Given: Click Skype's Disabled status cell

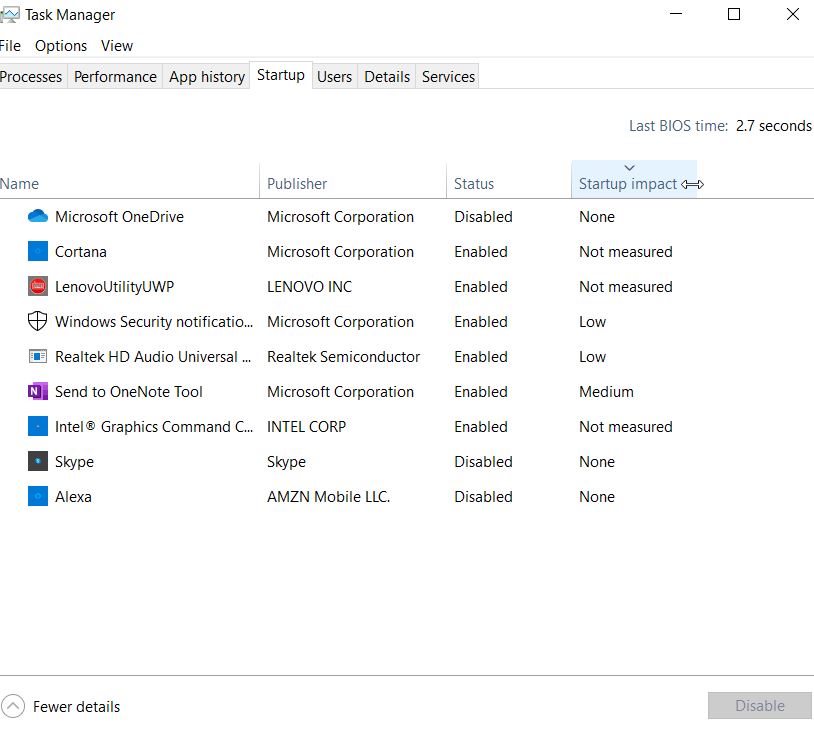Looking at the screenshot, I should pos(483,462).
